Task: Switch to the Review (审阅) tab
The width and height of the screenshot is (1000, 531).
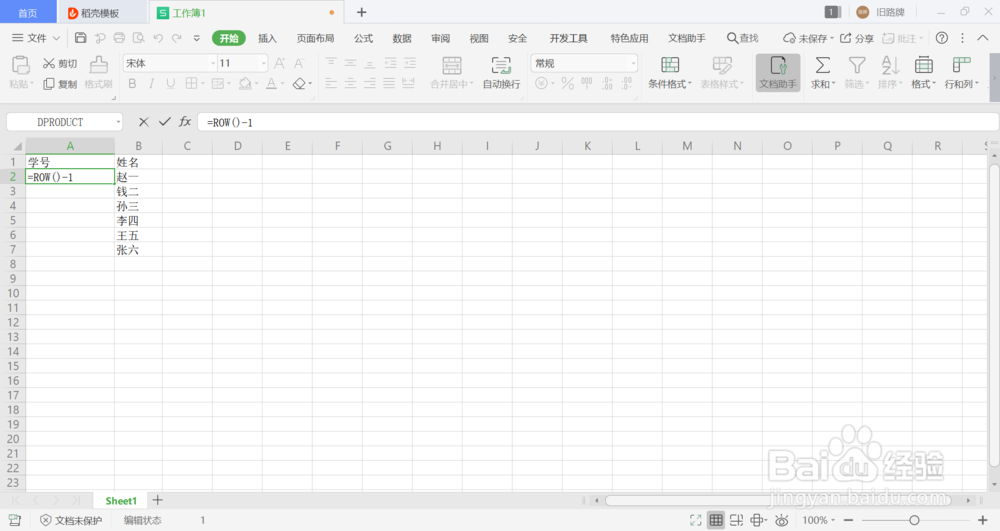Action: pyautogui.click(x=440, y=38)
